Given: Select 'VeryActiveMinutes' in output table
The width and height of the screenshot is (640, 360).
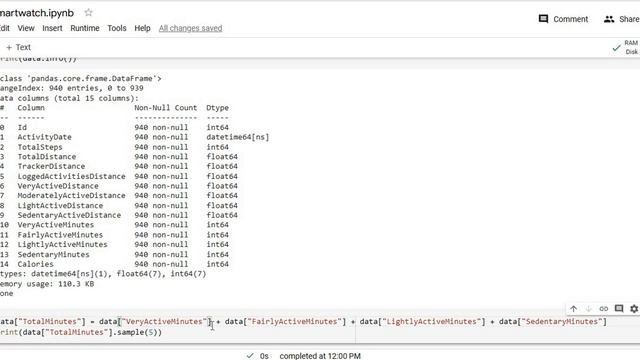Looking at the screenshot, I should [x=56, y=225].
